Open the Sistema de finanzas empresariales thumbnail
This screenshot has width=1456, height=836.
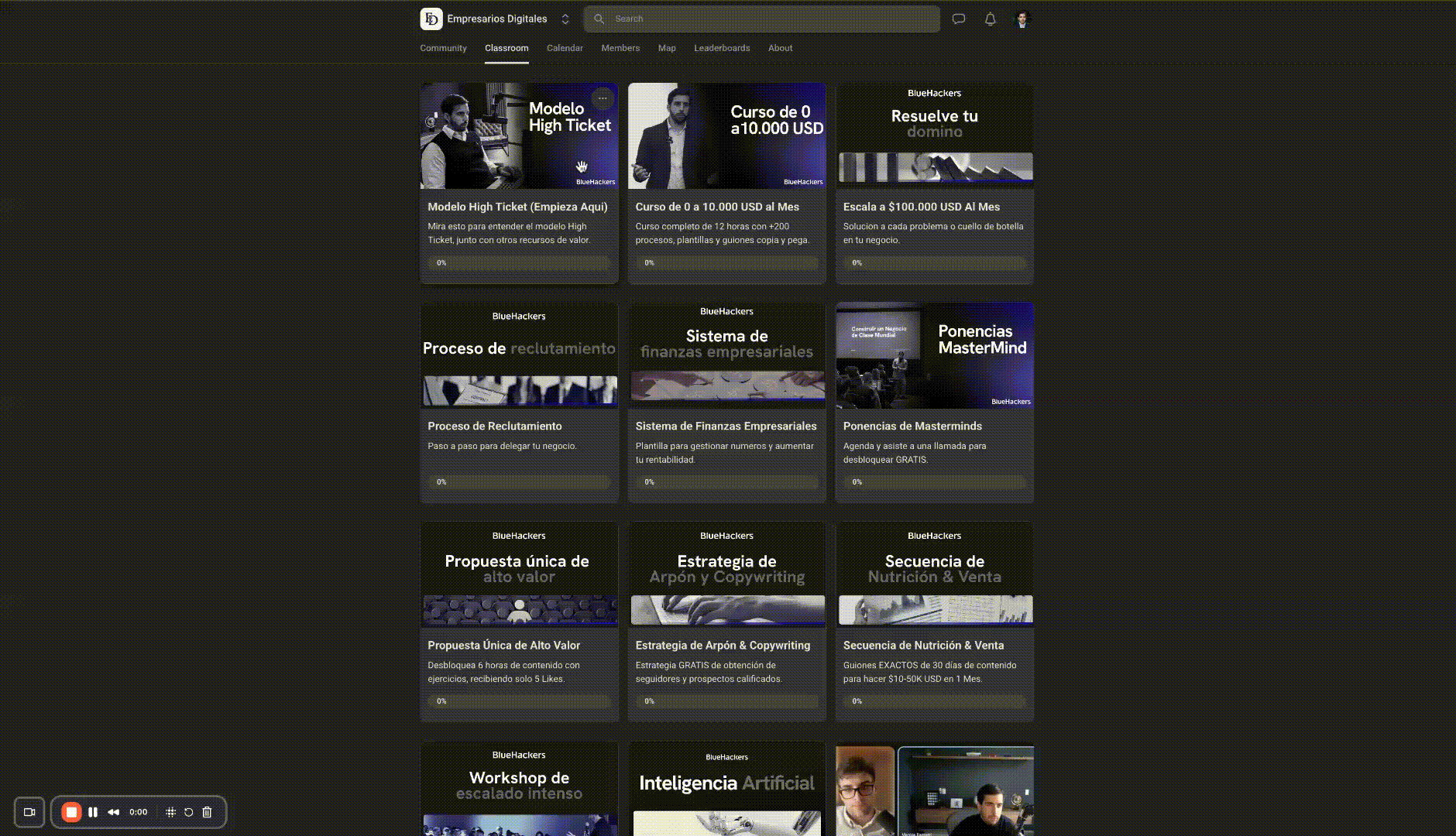click(726, 355)
